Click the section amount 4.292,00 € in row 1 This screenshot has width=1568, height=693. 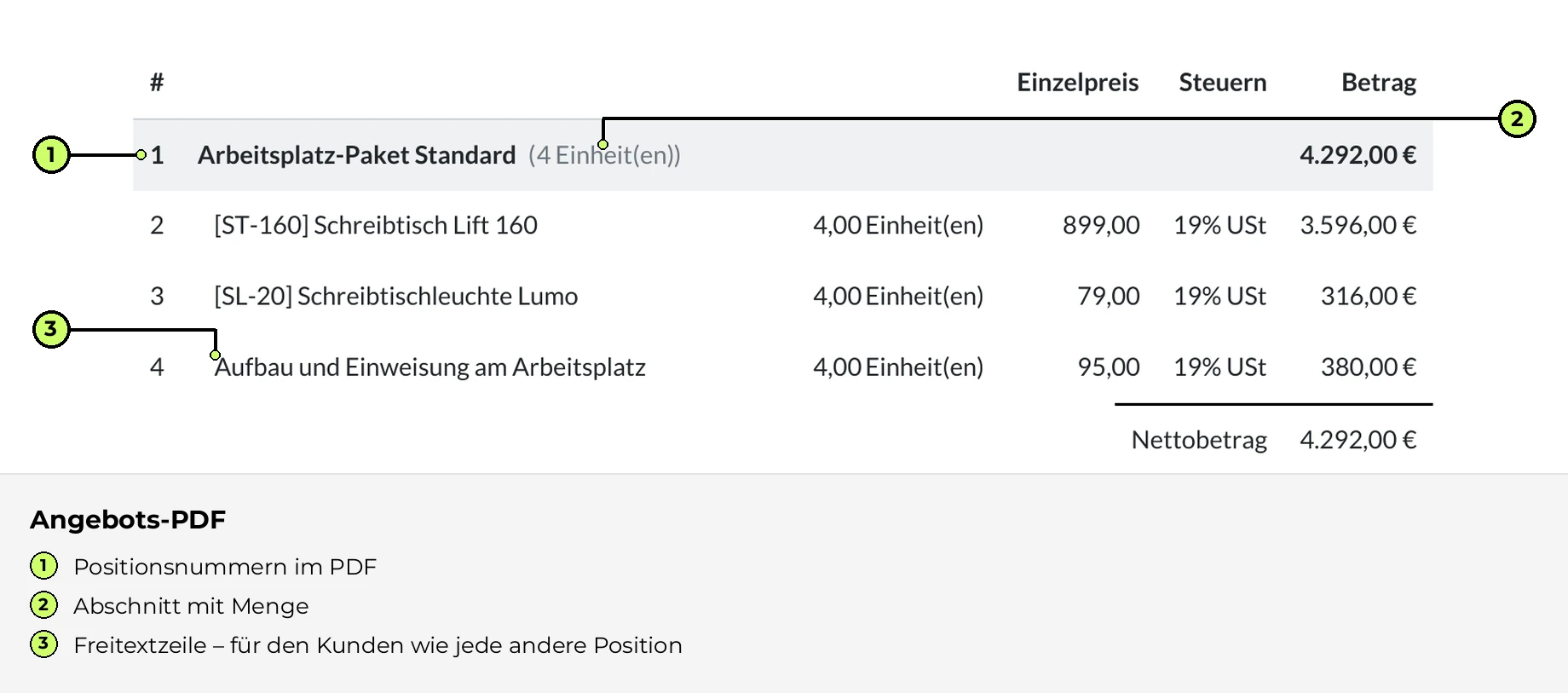click(1358, 155)
